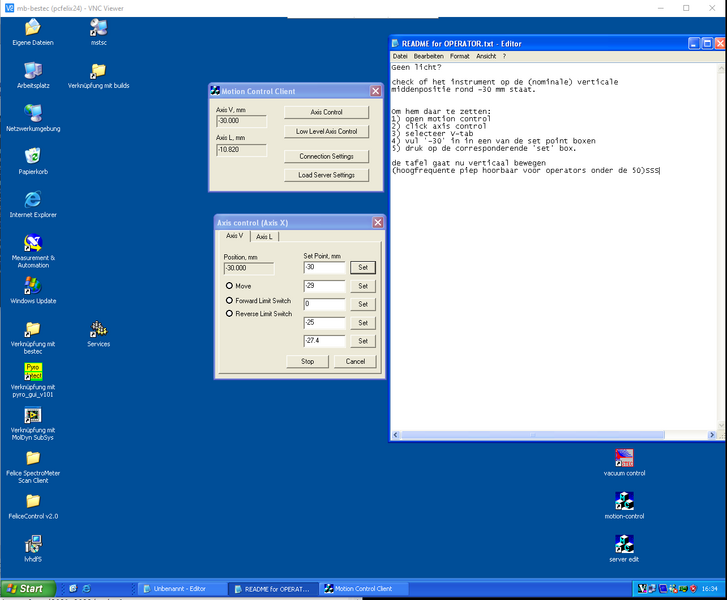Click the set point field containing -29
The image size is (727, 600).
[325, 286]
